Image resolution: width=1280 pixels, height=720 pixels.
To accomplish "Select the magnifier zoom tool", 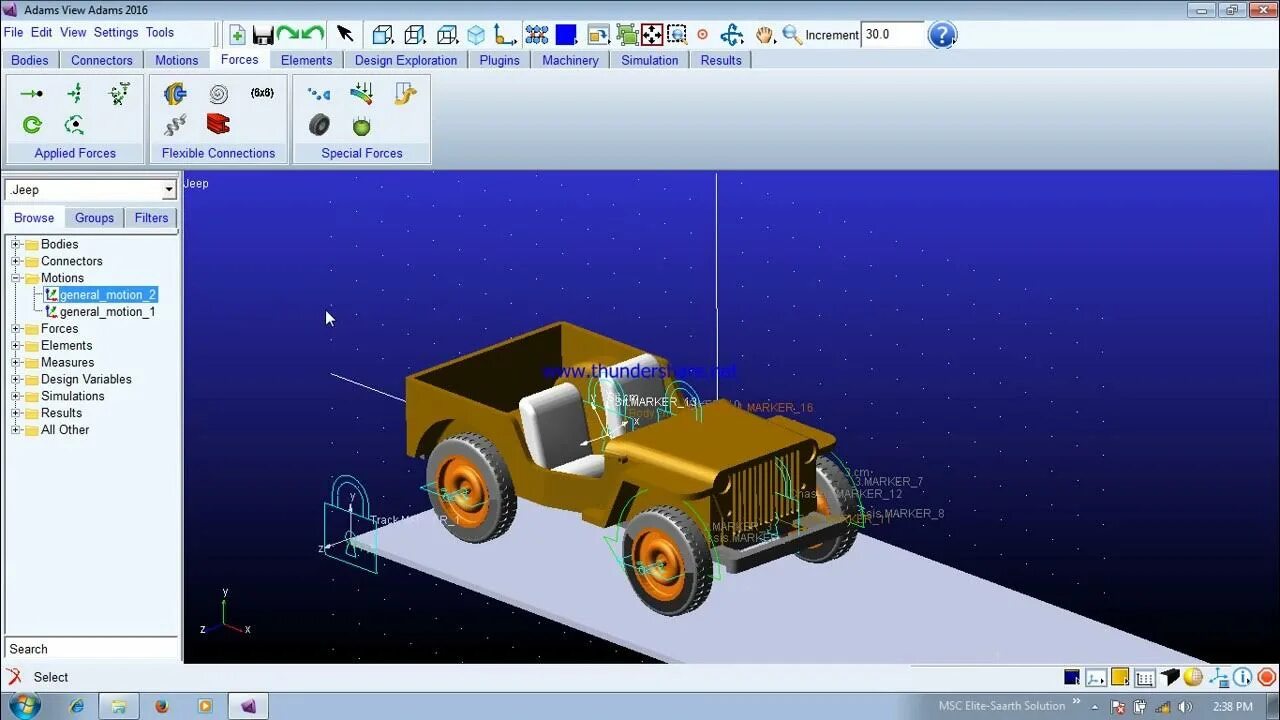I will pyautogui.click(x=792, y=35).
